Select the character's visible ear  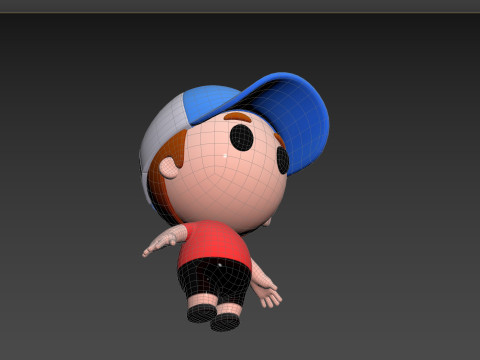pyautogui.click(x=169, y=168)
